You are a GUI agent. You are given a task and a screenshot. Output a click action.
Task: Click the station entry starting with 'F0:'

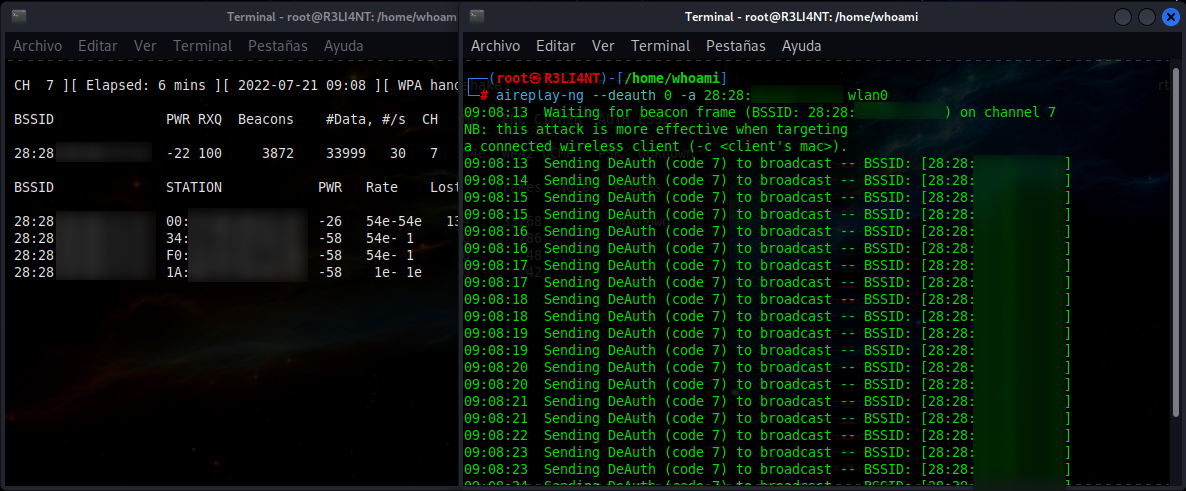coord(236,256)
